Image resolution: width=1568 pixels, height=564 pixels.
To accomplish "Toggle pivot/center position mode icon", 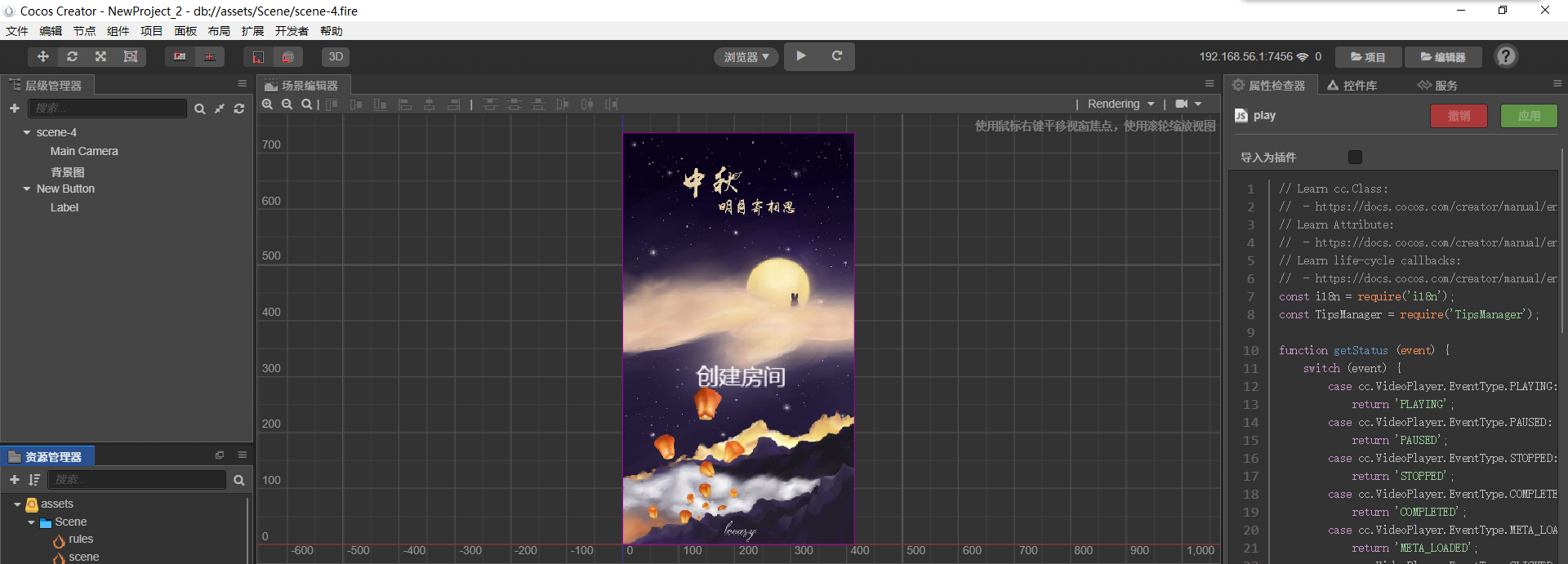I will (180, 56).
